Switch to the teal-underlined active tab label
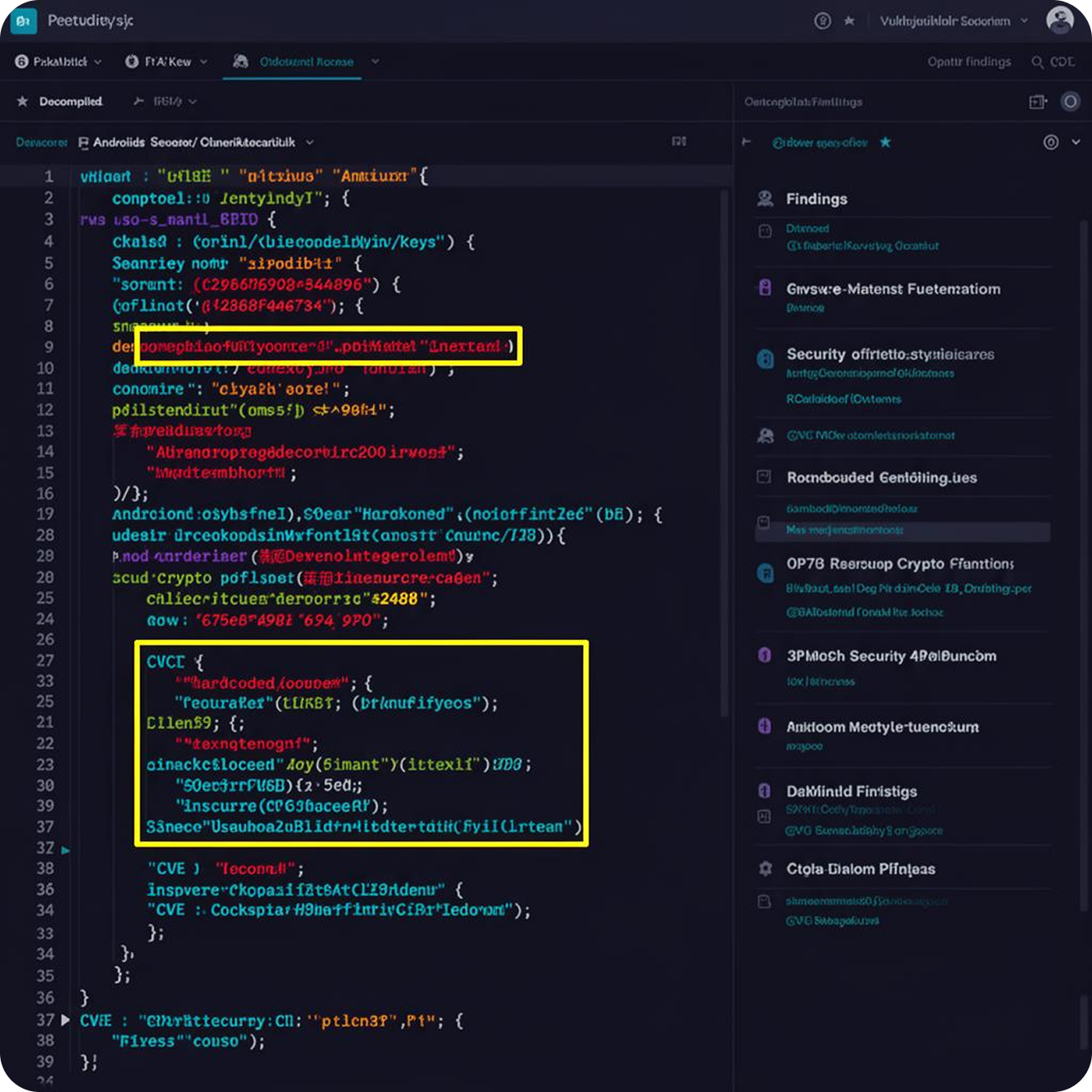 (x=307, y=61)
